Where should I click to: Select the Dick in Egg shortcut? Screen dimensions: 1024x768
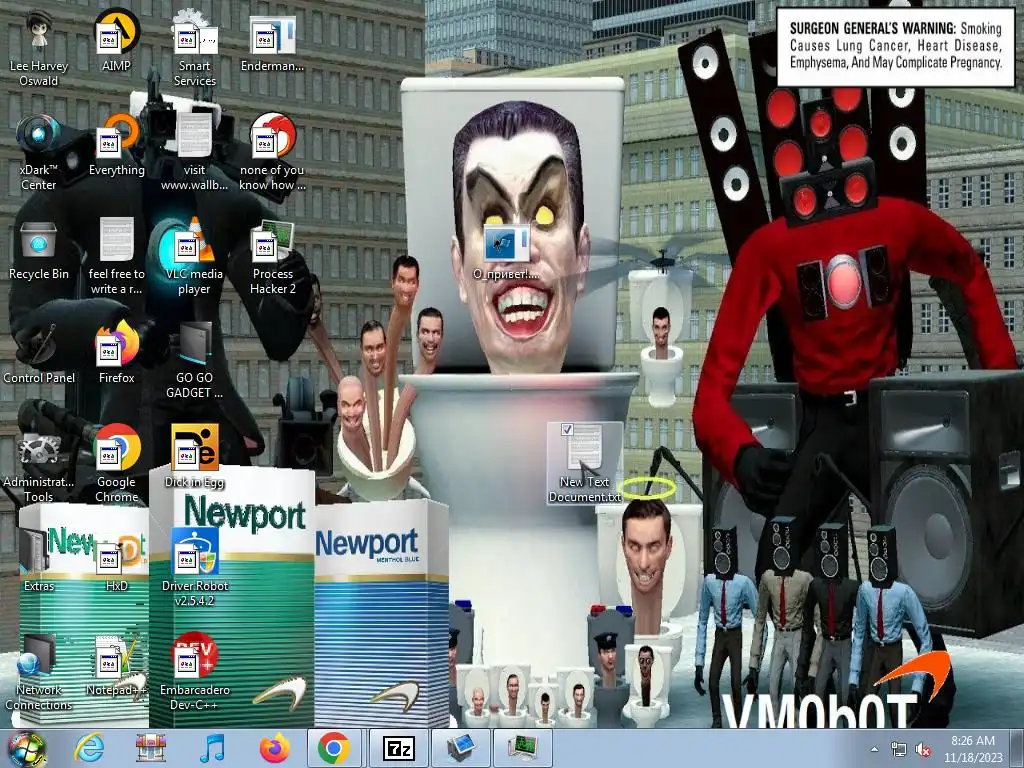(195, 457)
